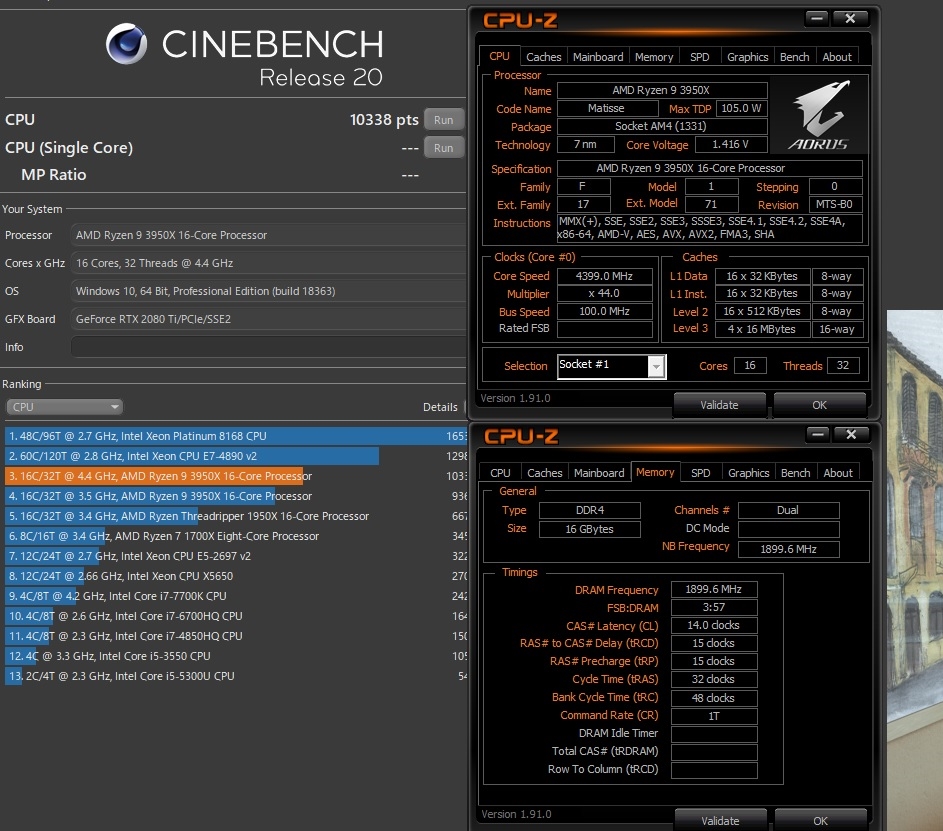Select Bench tab in bottom CPU-Z window
The width and height of the screenshot is (943, 831).
[x=795, y=473]
